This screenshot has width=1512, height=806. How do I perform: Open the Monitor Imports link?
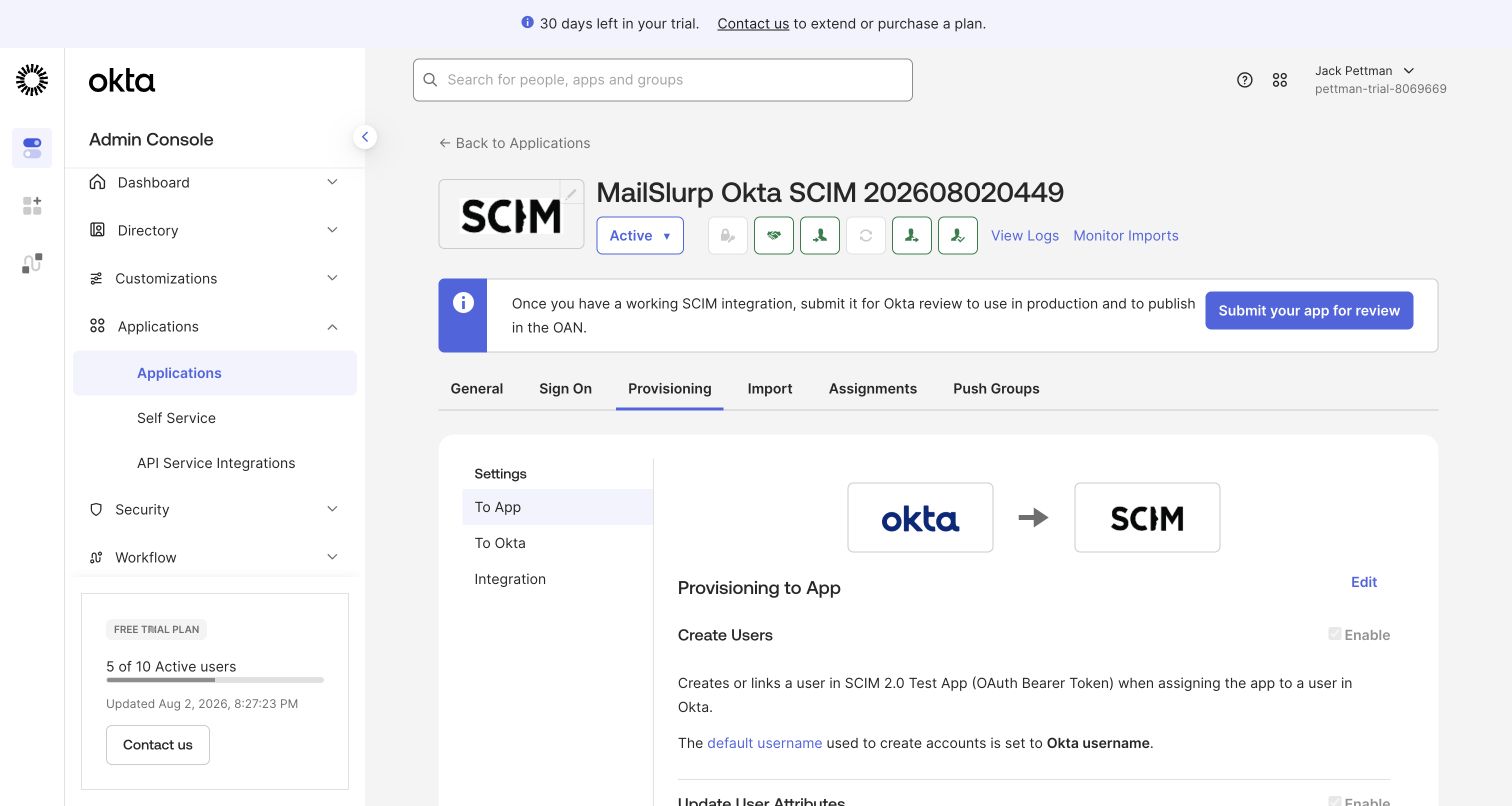click(x=1126, y=236)
